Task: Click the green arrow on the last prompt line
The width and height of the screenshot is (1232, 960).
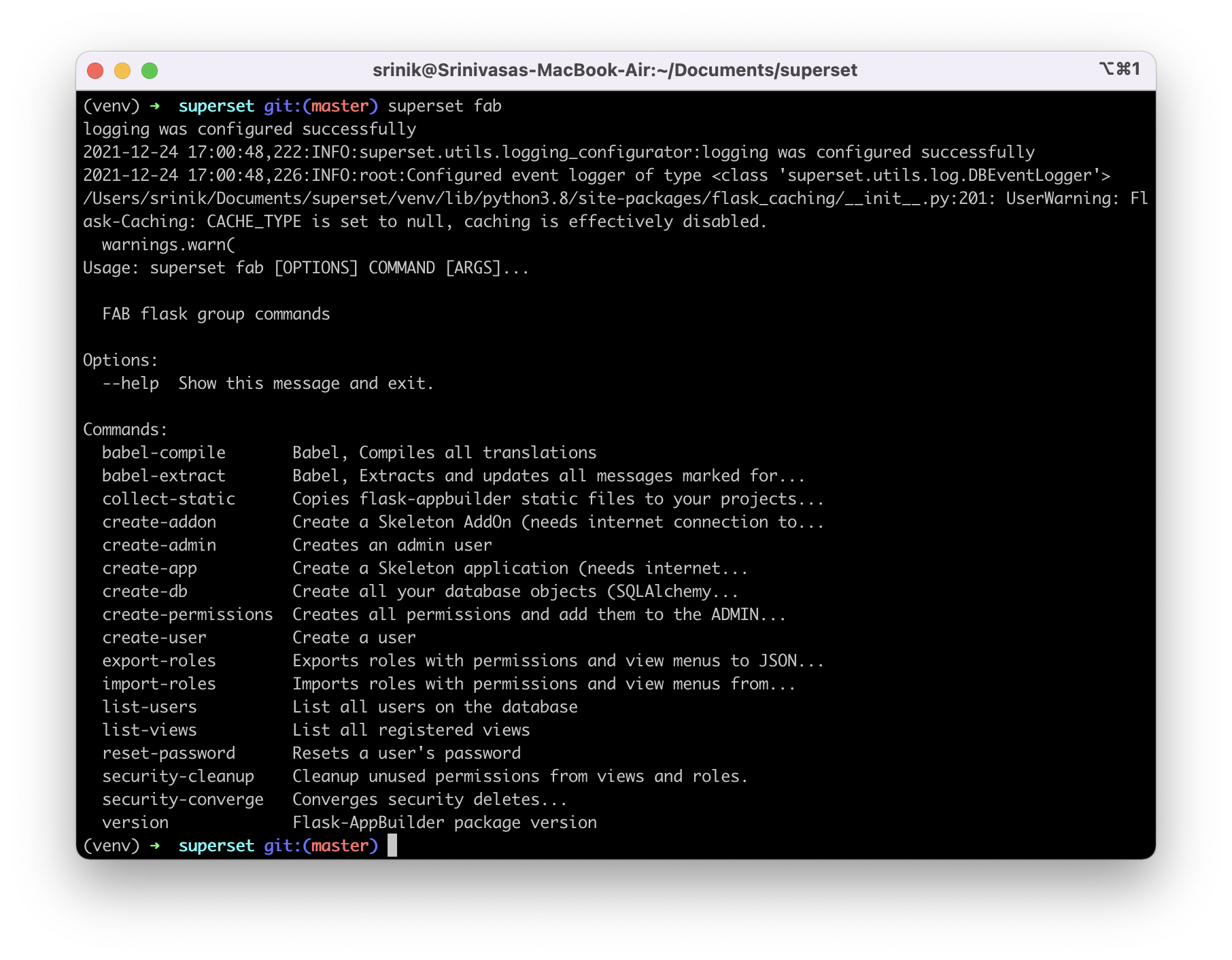Action: click(155, 846)
